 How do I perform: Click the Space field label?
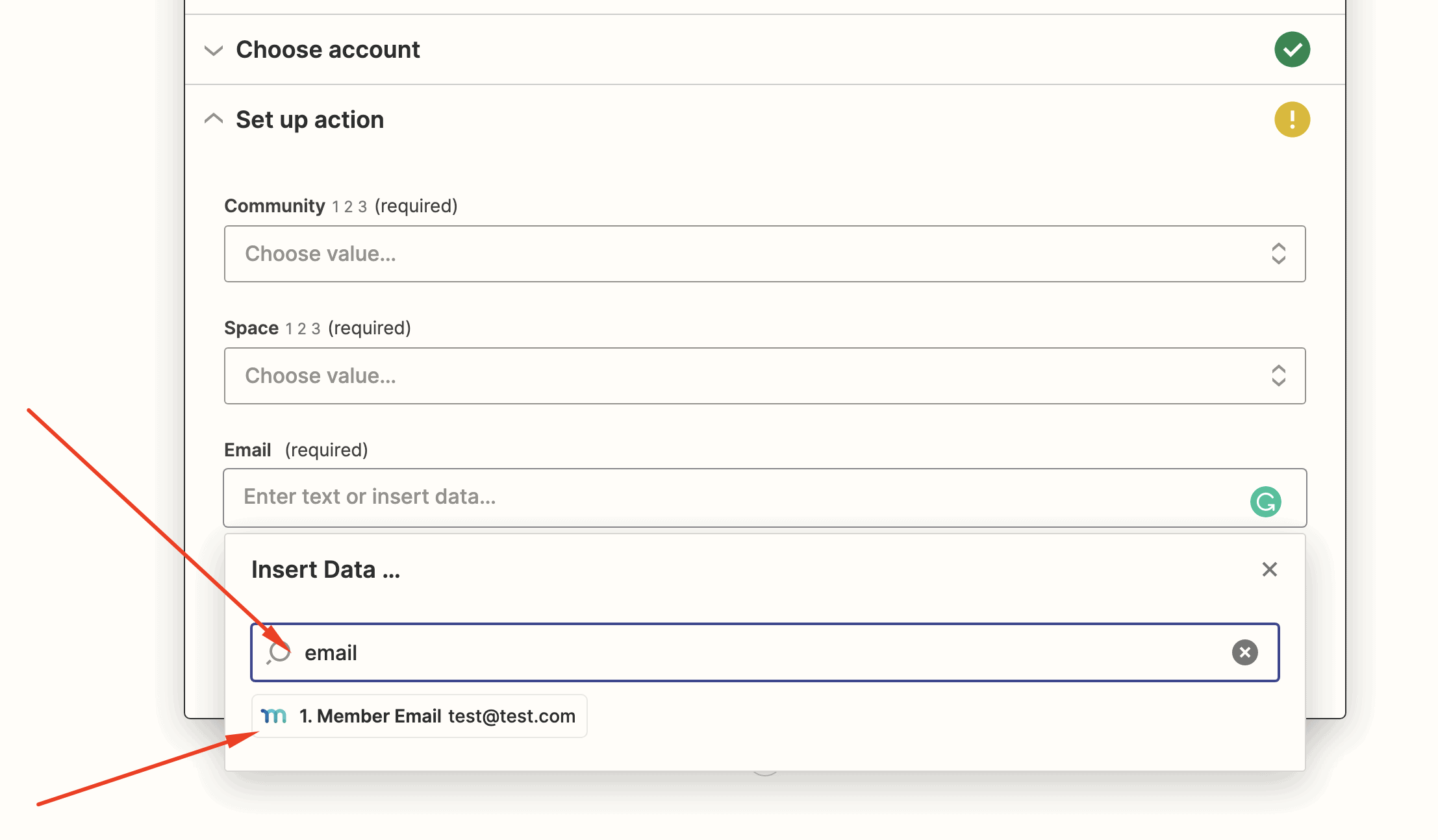coord(318,328)
